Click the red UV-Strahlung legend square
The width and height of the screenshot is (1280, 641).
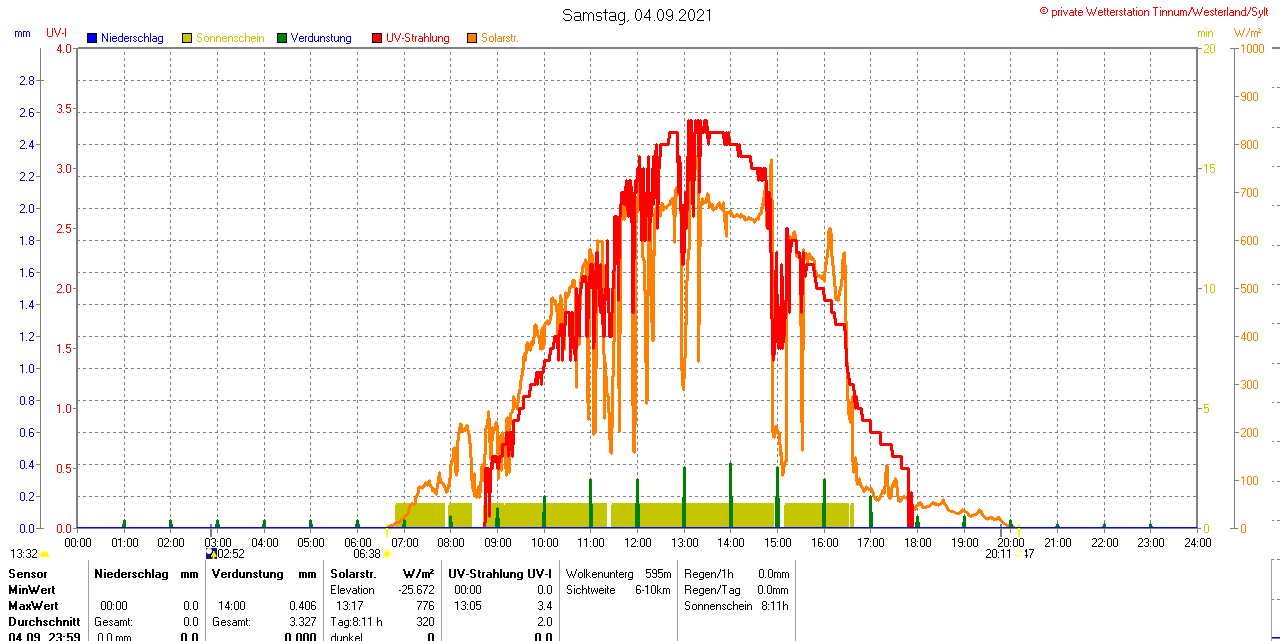pos(377,38)
